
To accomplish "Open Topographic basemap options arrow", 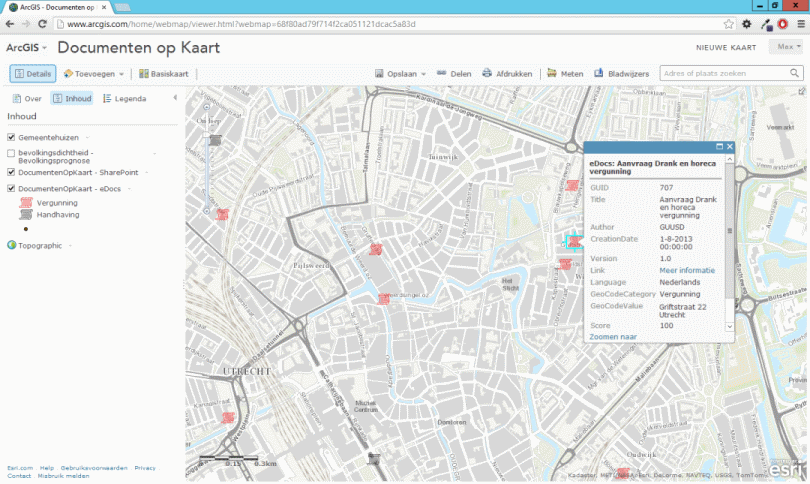I will pyautogui.click(x=70, y=246).
